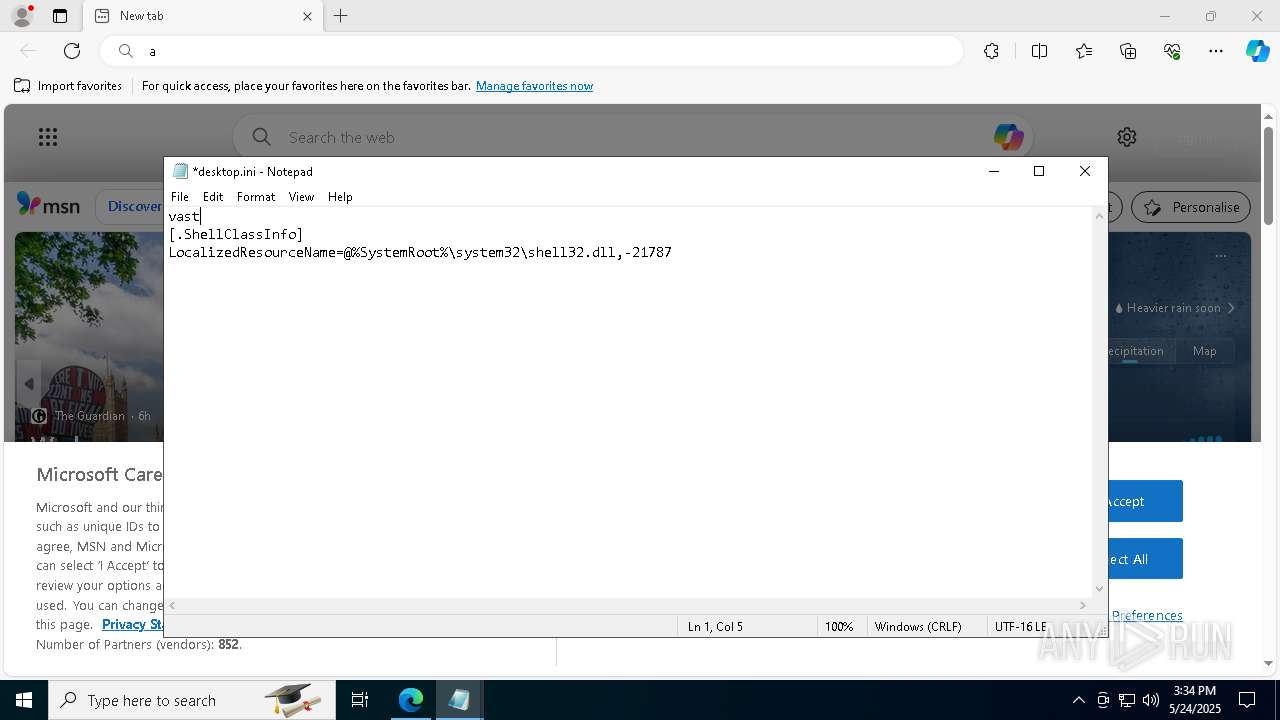Screen dimensions: 1280x720
Task: Show previous MSN news slide
Action: (29, 384)
